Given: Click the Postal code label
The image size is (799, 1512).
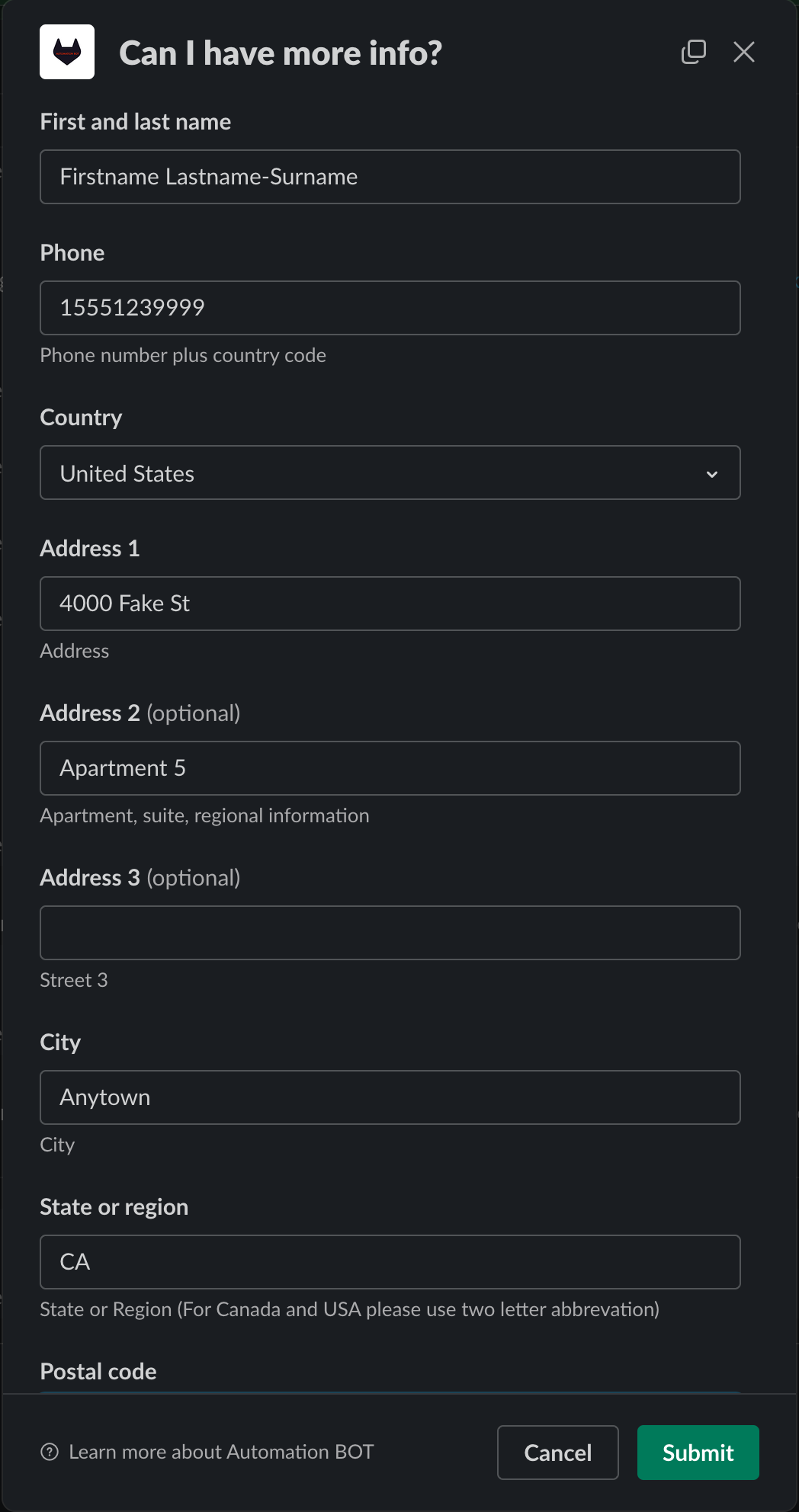Looking at the screenshot, I should [x=98, y=1371].
